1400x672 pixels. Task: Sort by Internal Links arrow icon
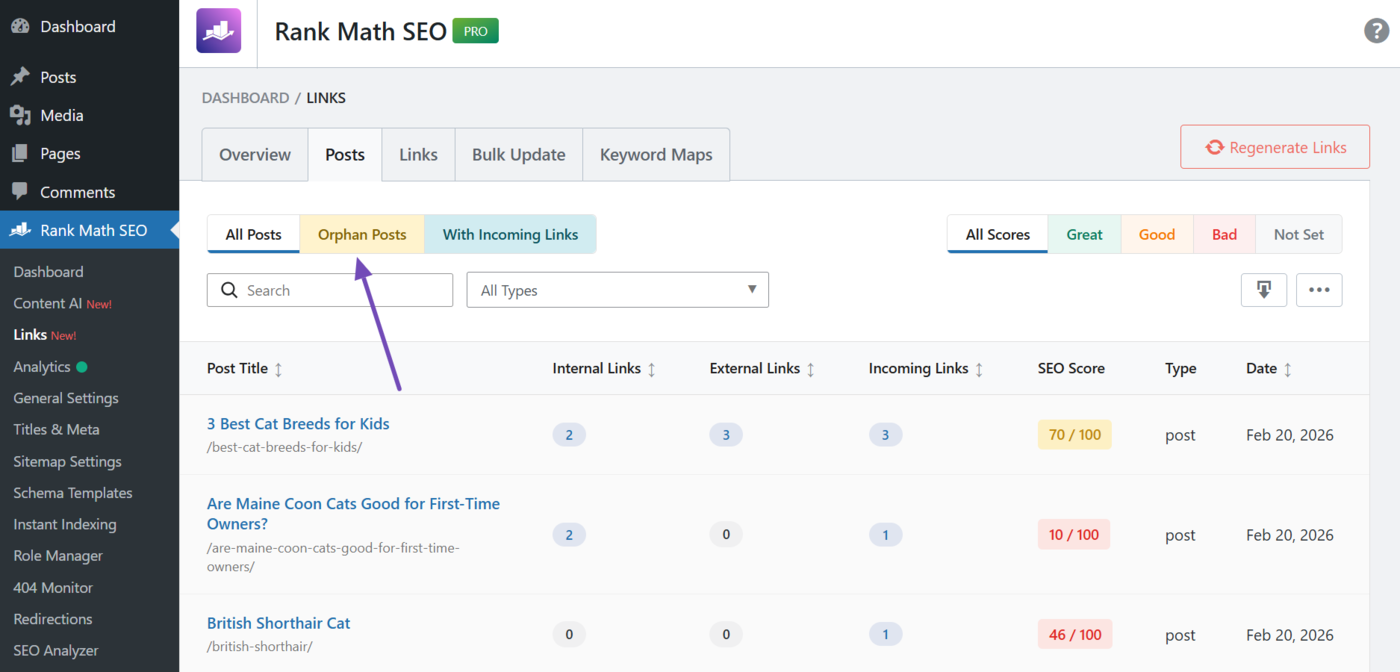(x=651, y=369)
